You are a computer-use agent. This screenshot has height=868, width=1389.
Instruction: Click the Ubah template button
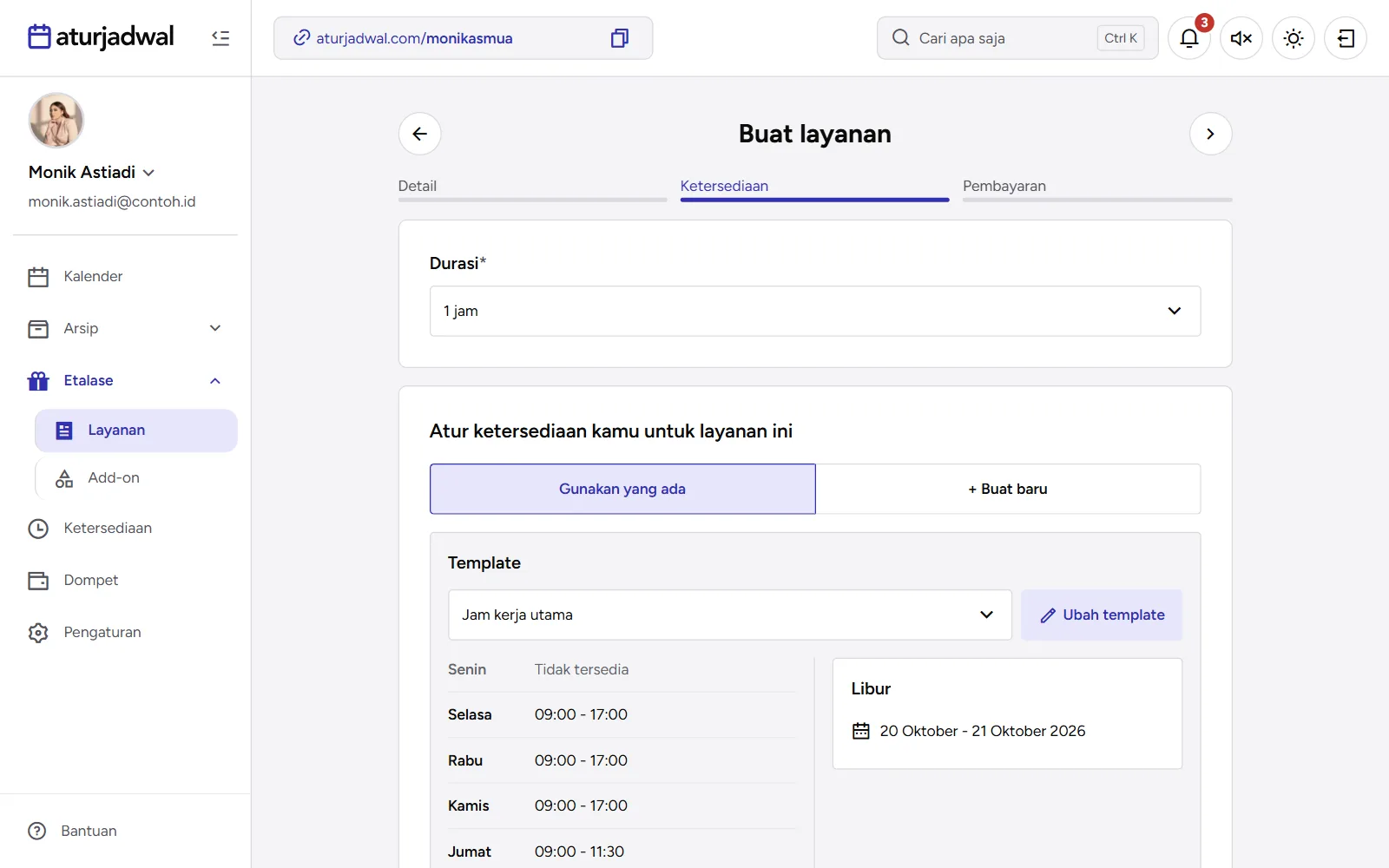coord(1102,615)
